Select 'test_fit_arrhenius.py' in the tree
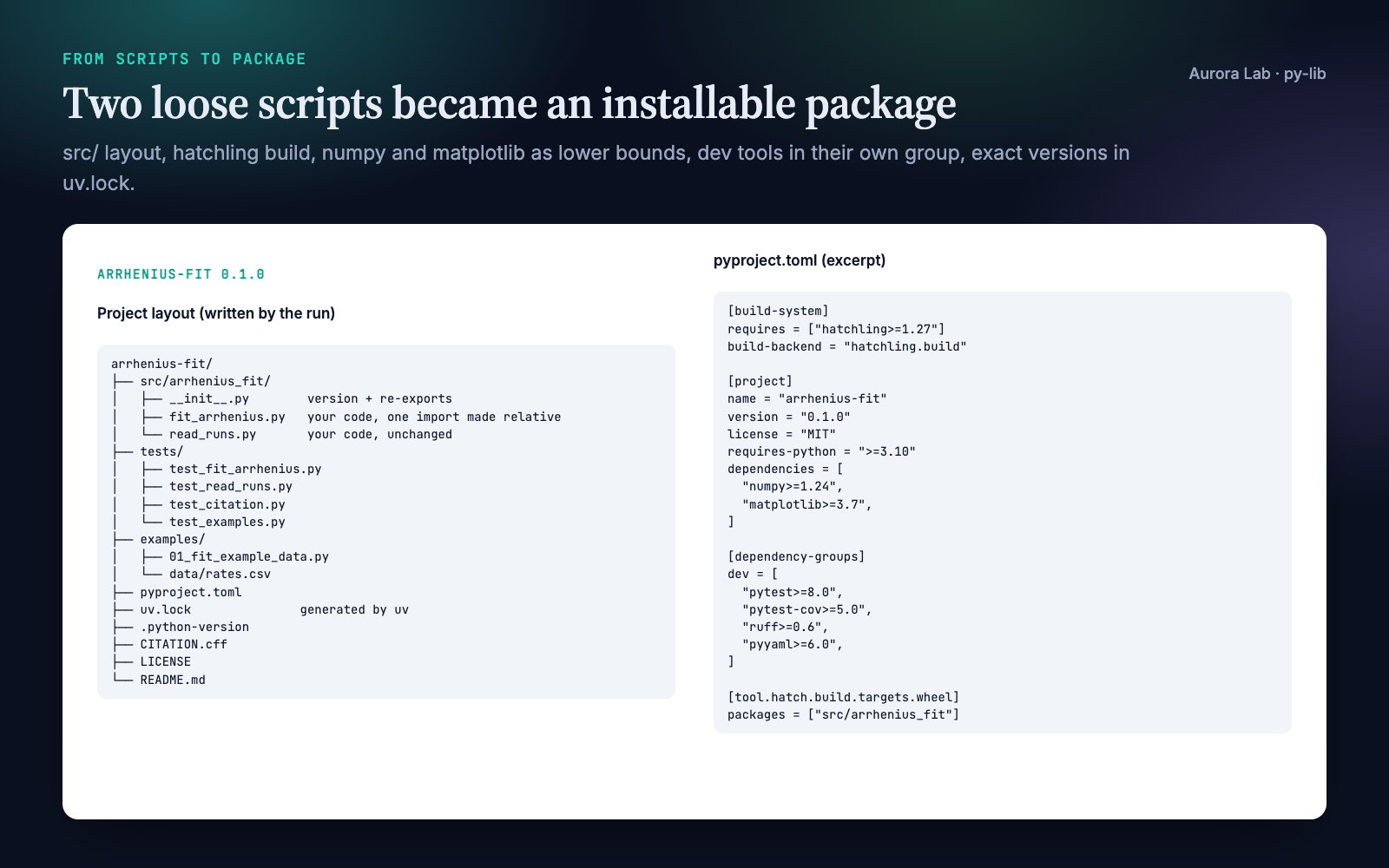 click(x=245, y=469)
